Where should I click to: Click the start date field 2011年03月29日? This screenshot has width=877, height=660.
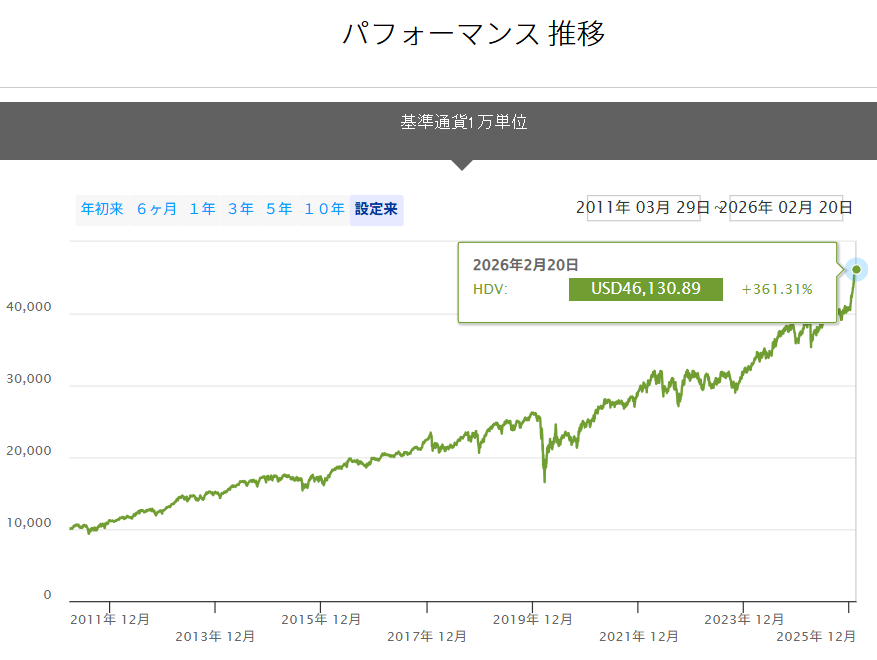tap(648, 208)
